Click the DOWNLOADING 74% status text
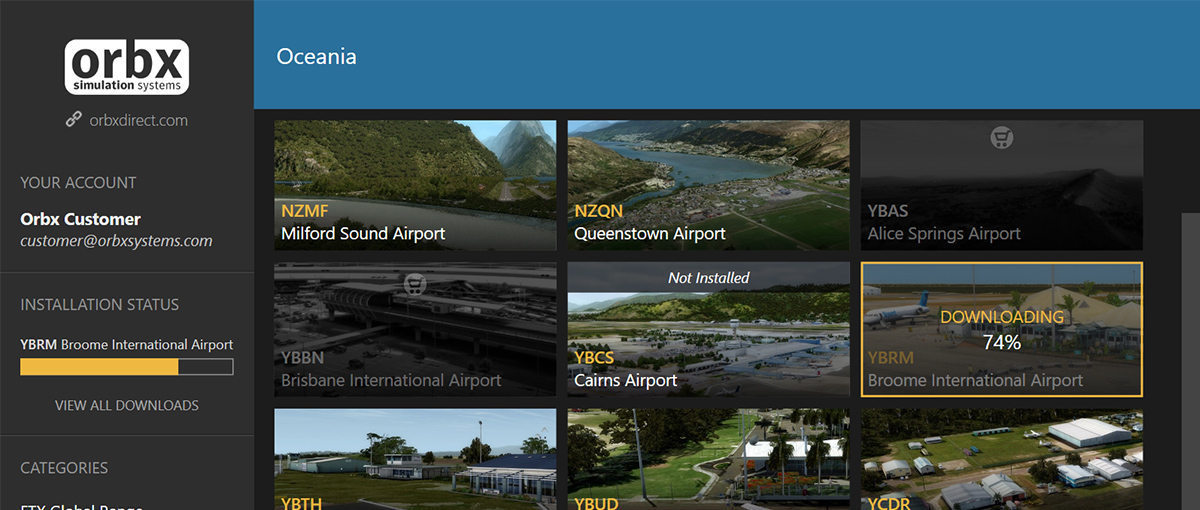 pos(1002,330)
